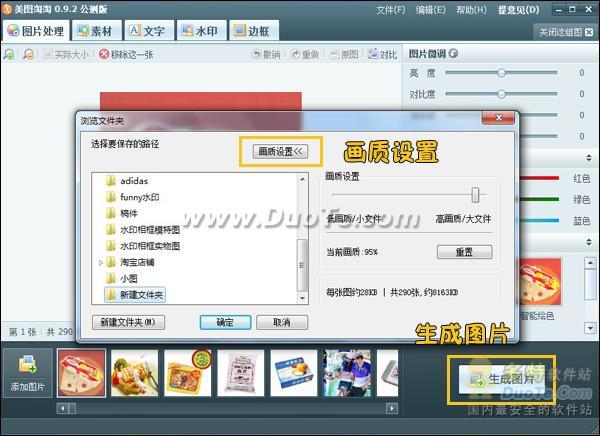Click 移除这一张 remove image button

(x=126, y=55)
